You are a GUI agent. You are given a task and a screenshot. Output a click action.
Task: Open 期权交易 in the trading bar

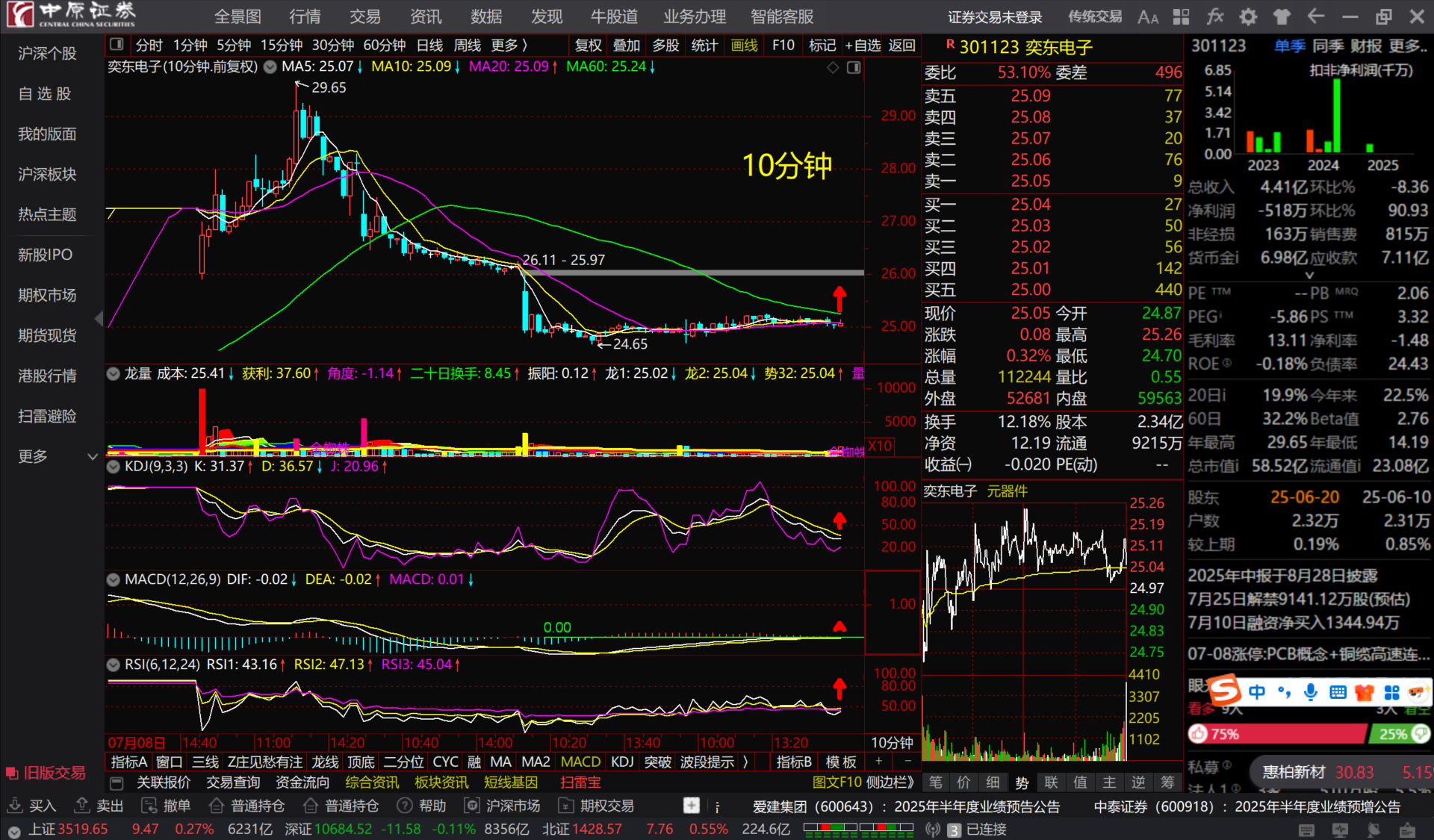(x=596, y=806)
